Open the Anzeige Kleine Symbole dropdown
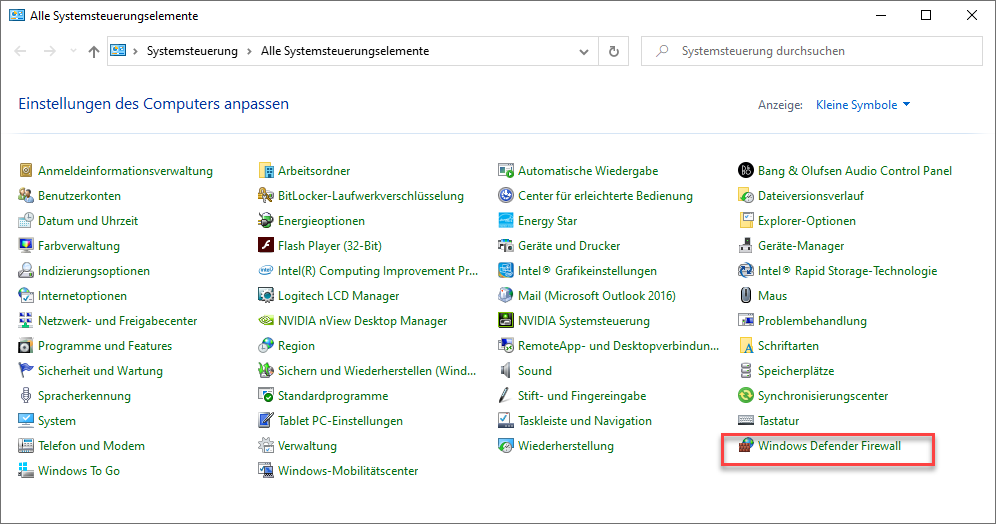Screen dimensions: 996x524 tap(862, 105)
